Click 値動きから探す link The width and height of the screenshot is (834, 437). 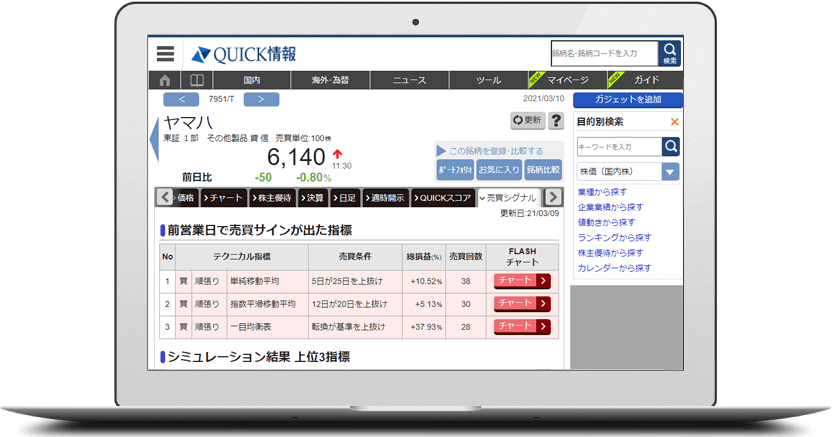click(606, 222)
